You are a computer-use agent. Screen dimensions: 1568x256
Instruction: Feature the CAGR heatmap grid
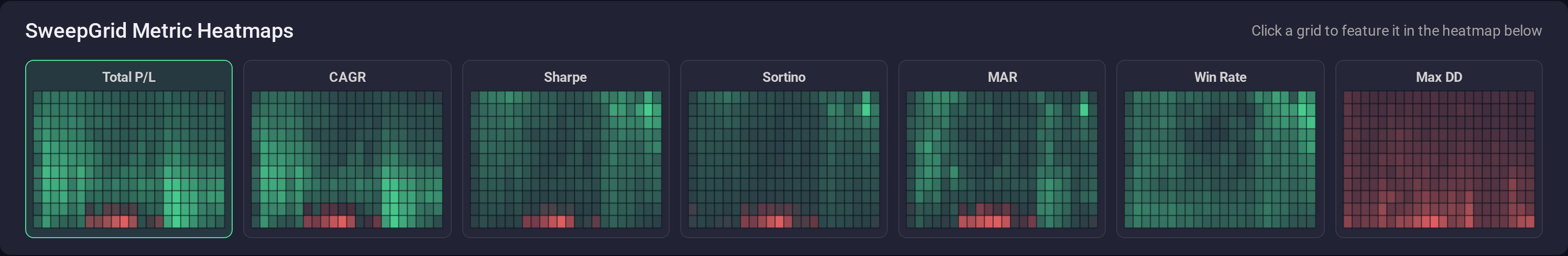coord(347,149)
